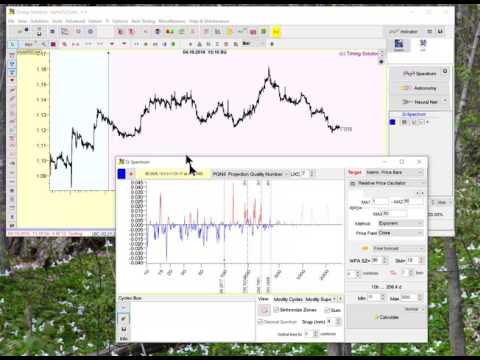The height and width of the screenshot is (360, 480).
Task: Click the yellow icon beside forecast dropdown
Action: pos(364,248)
